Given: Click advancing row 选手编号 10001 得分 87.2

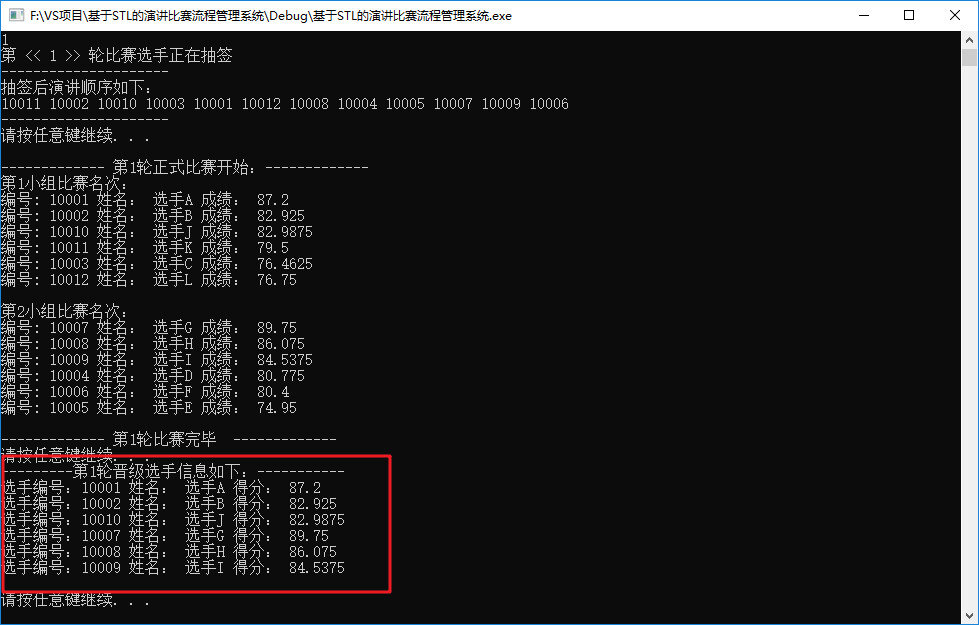Looking at the screenshot, I should point(161,488).
